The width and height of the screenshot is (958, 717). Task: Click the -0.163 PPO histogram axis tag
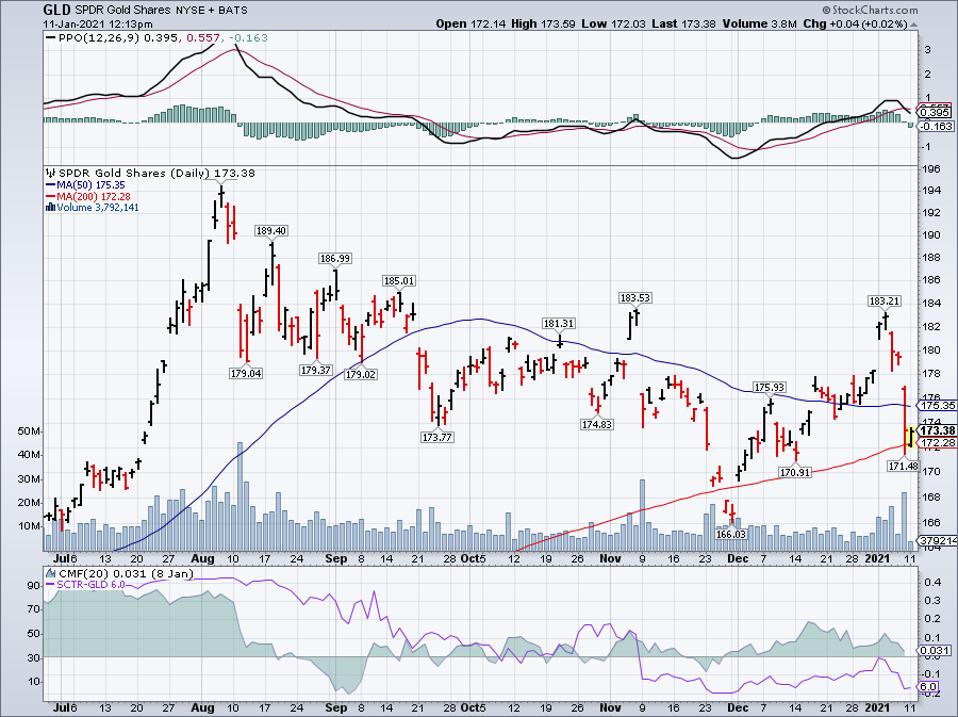point(936,126)
